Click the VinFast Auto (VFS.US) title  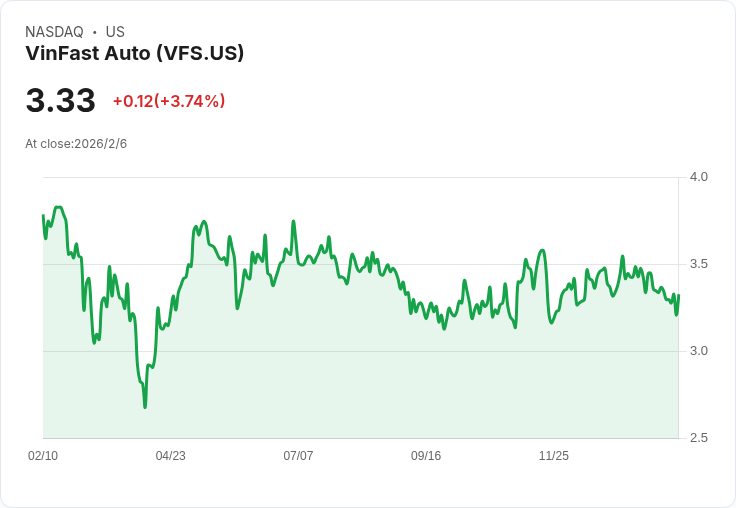pyautogui.click(x=135, y=54)
